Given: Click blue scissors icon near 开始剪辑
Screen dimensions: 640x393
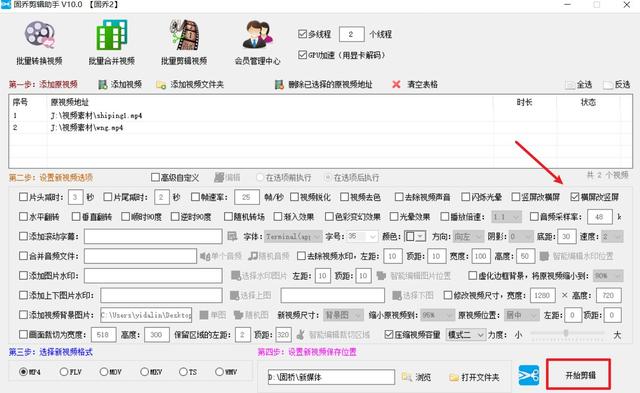Looking at the screenshot, I should pos(529,375).
